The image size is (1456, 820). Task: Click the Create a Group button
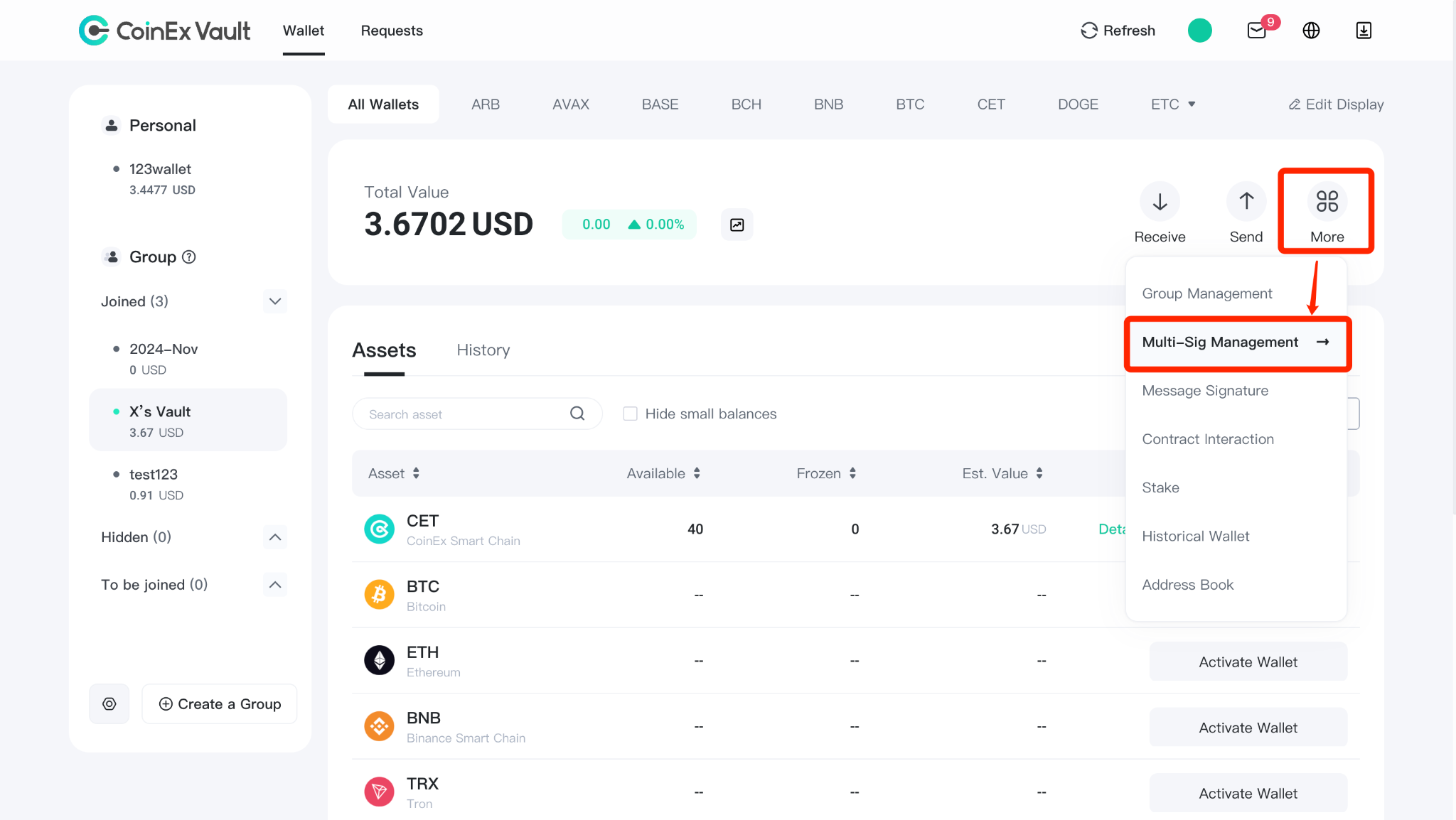coord(220,703)
